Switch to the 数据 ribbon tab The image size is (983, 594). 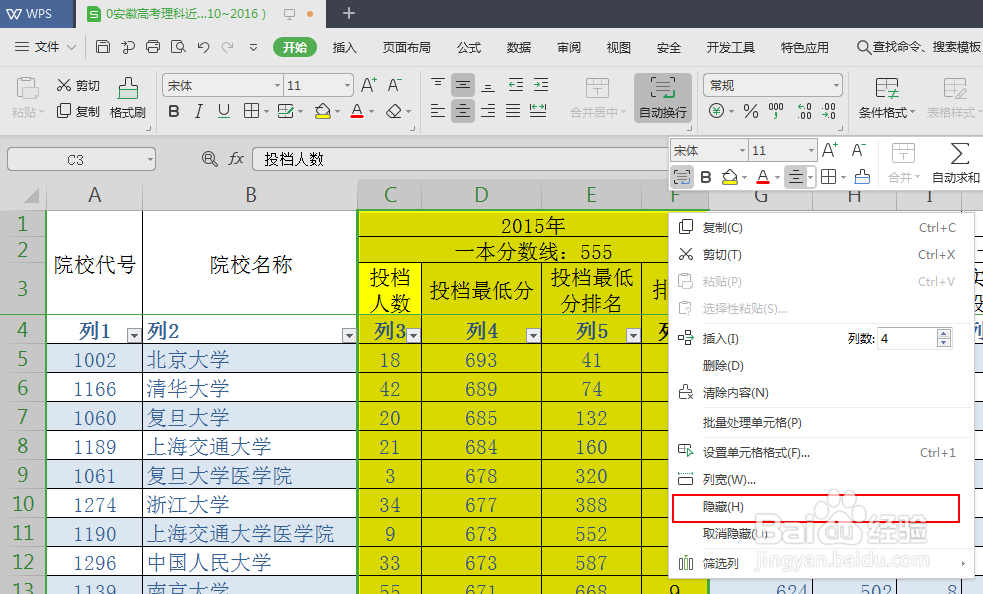coord(518,48)
